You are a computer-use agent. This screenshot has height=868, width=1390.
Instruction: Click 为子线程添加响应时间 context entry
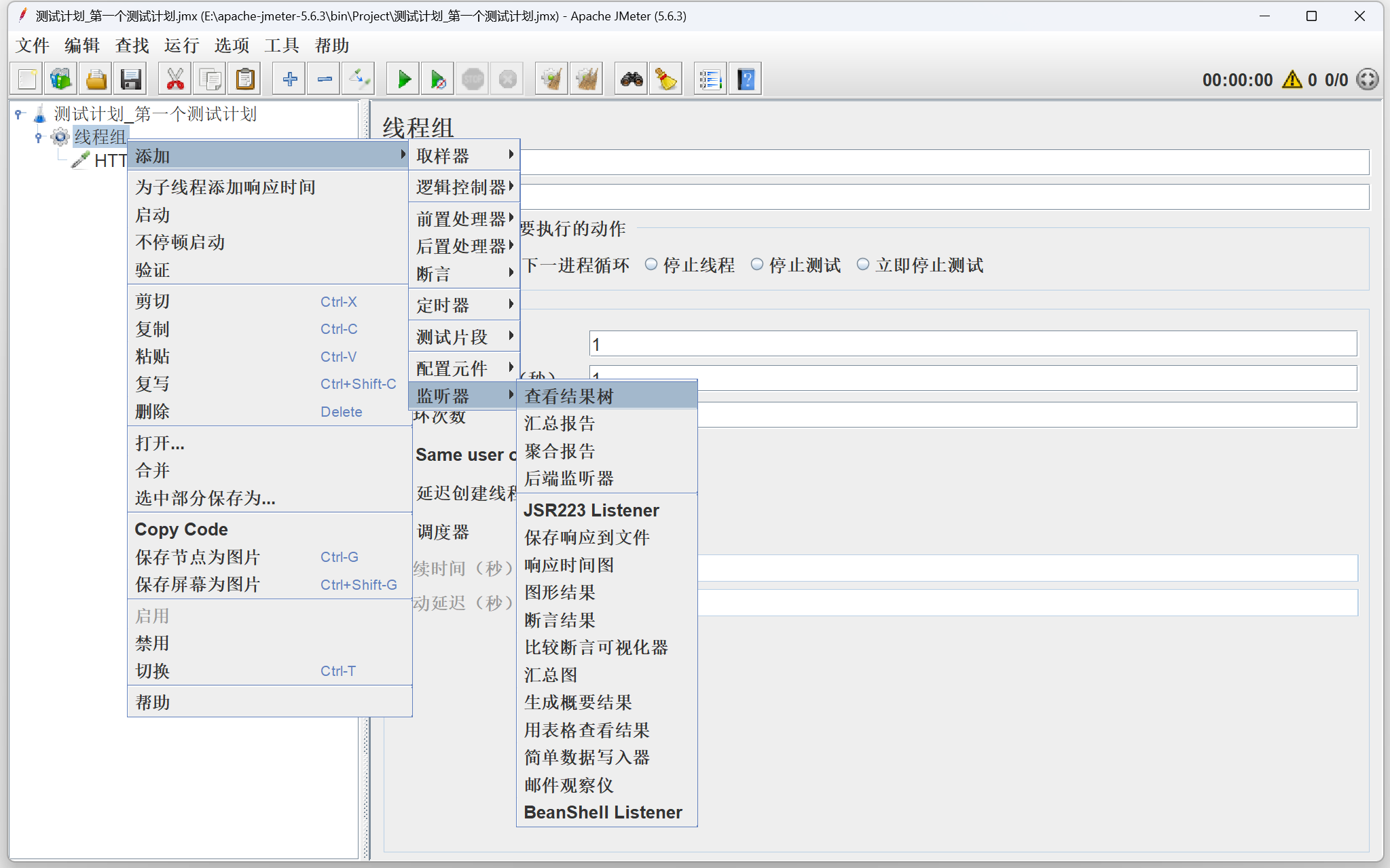269,187
